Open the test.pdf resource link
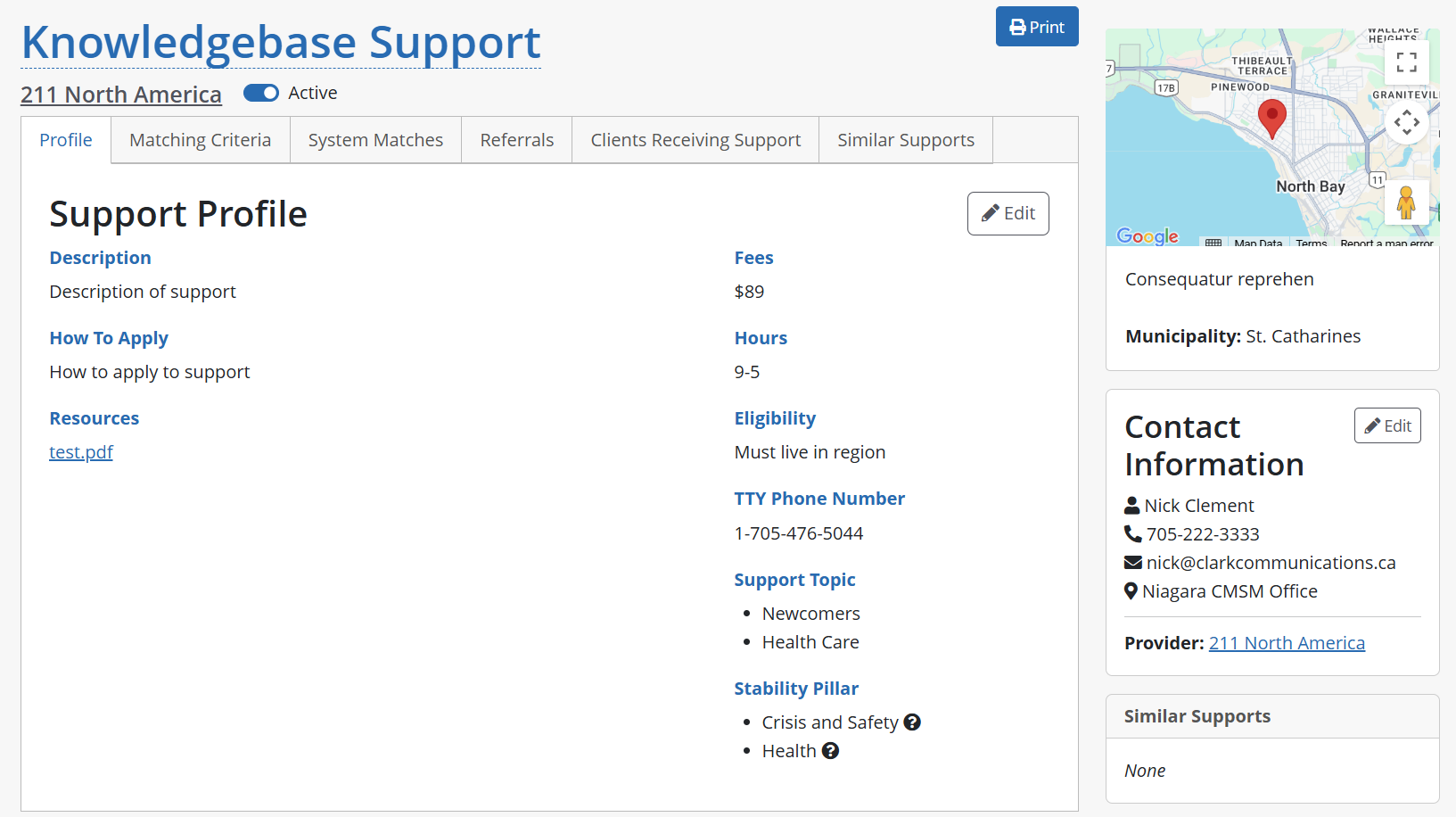 pos(81,452)
